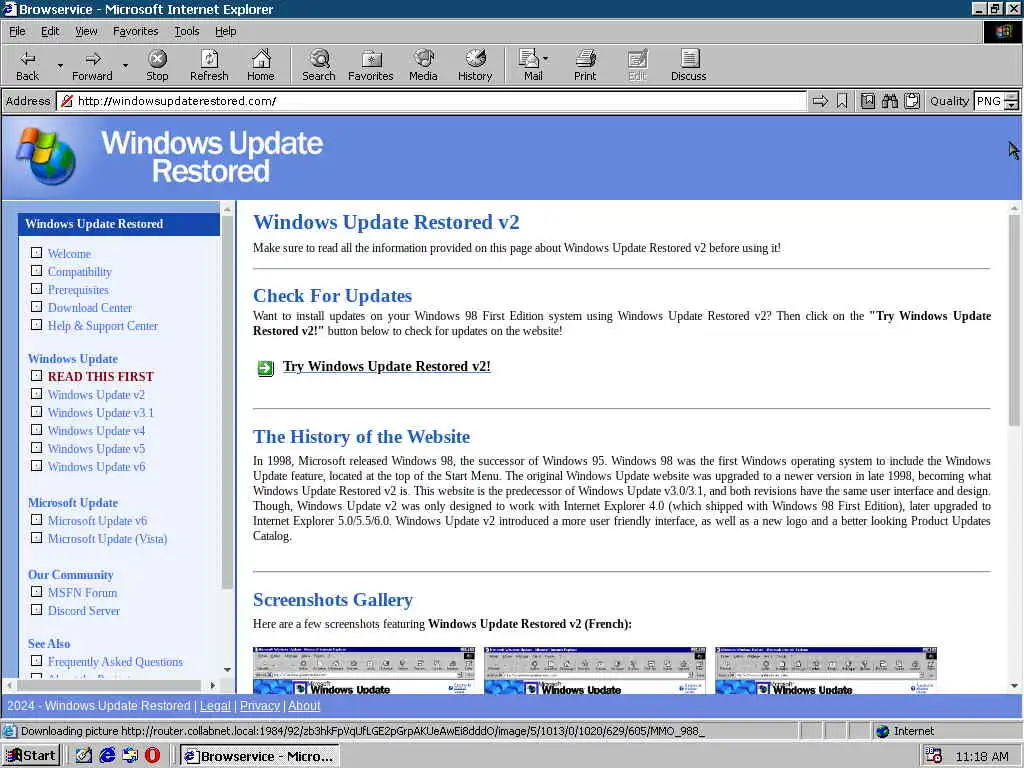Launch Opera from the quick launch bar
The image size is (1024, 768).
pos(152,756)
